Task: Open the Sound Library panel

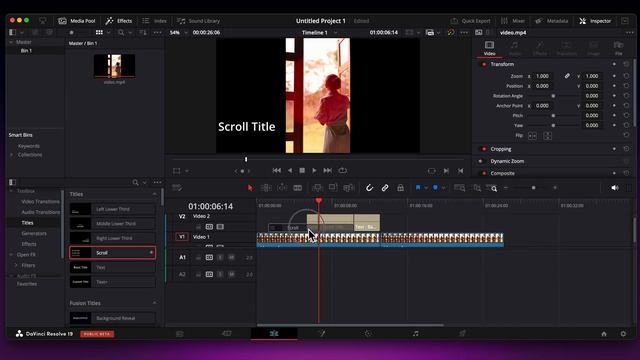Action: click(x=199, y=21)
